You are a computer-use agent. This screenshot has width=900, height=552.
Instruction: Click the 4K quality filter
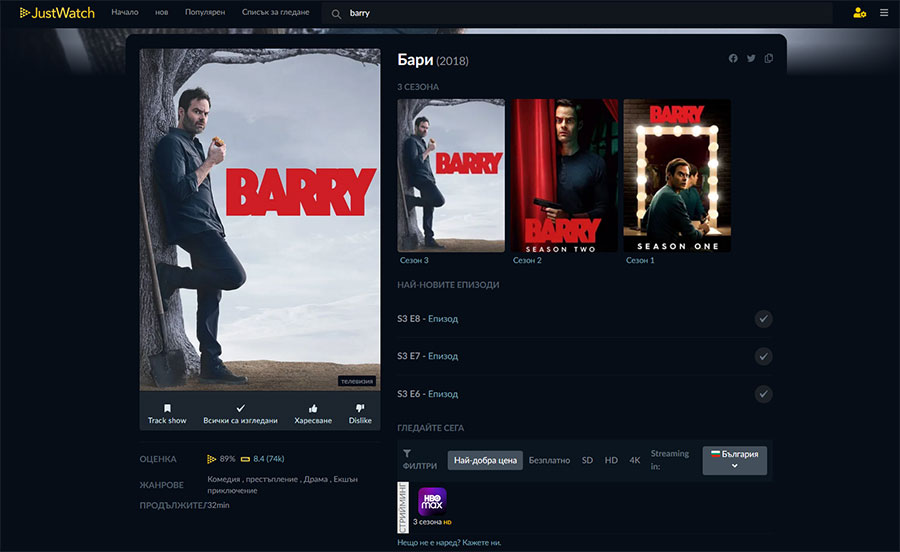(x=635, y=460)
